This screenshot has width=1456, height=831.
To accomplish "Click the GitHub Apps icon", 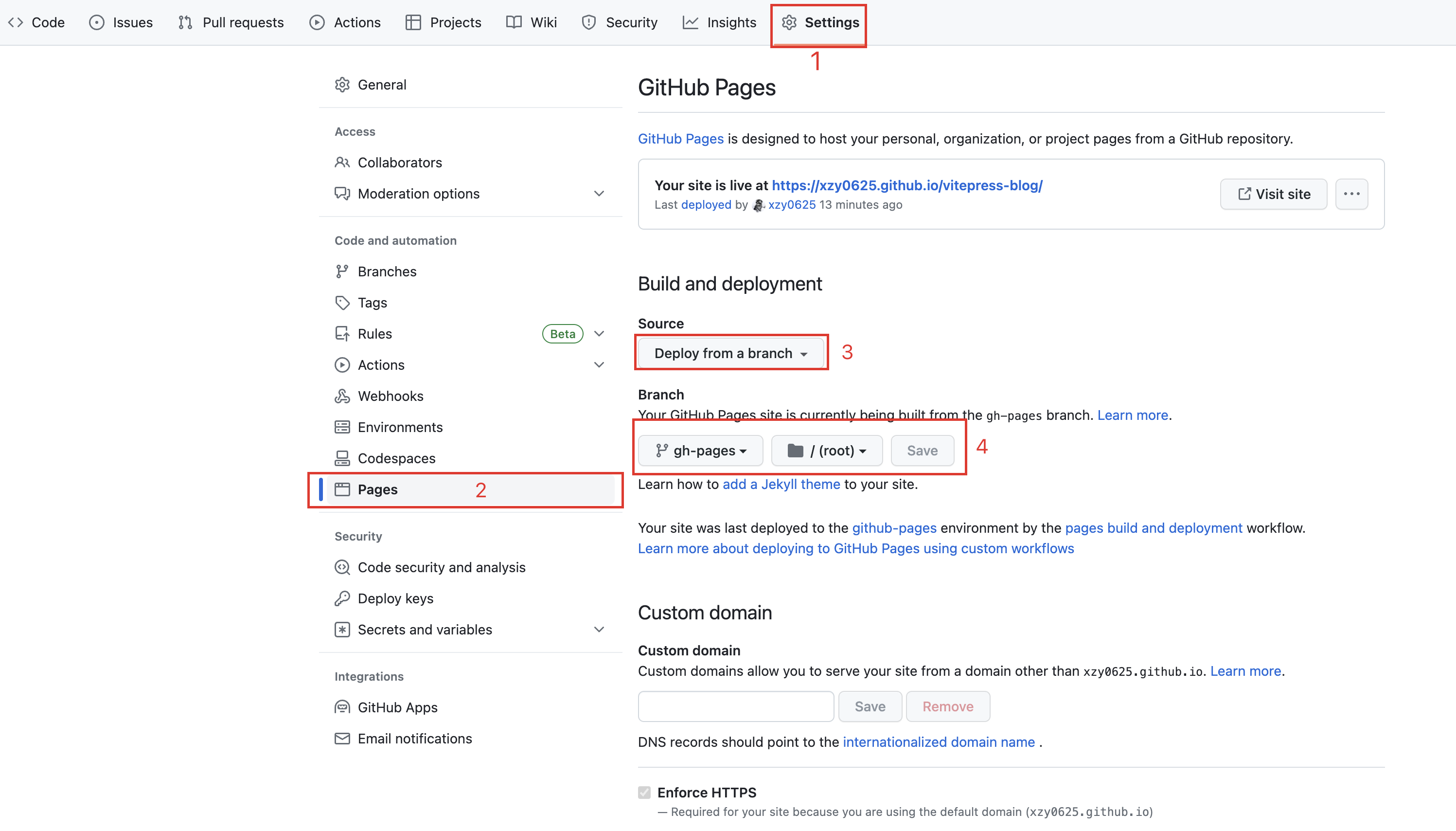I will tap(342, 707).
